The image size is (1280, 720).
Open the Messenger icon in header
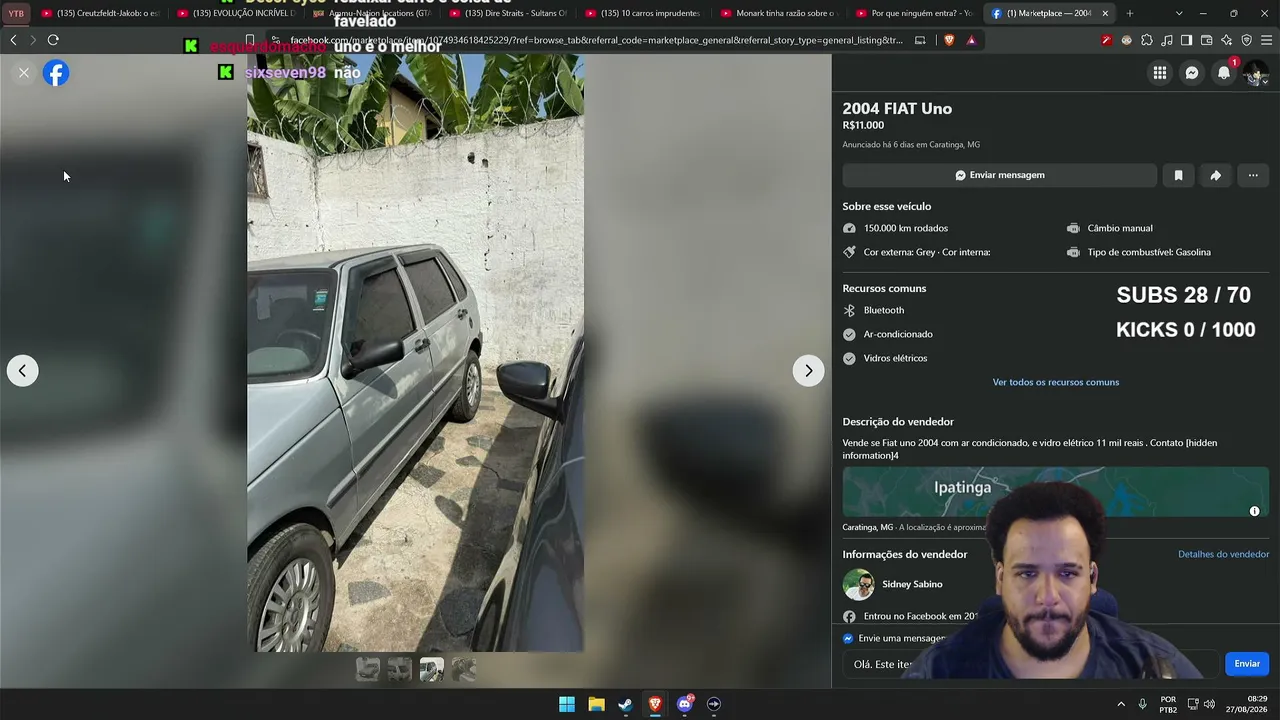(x=1192, y=73)
